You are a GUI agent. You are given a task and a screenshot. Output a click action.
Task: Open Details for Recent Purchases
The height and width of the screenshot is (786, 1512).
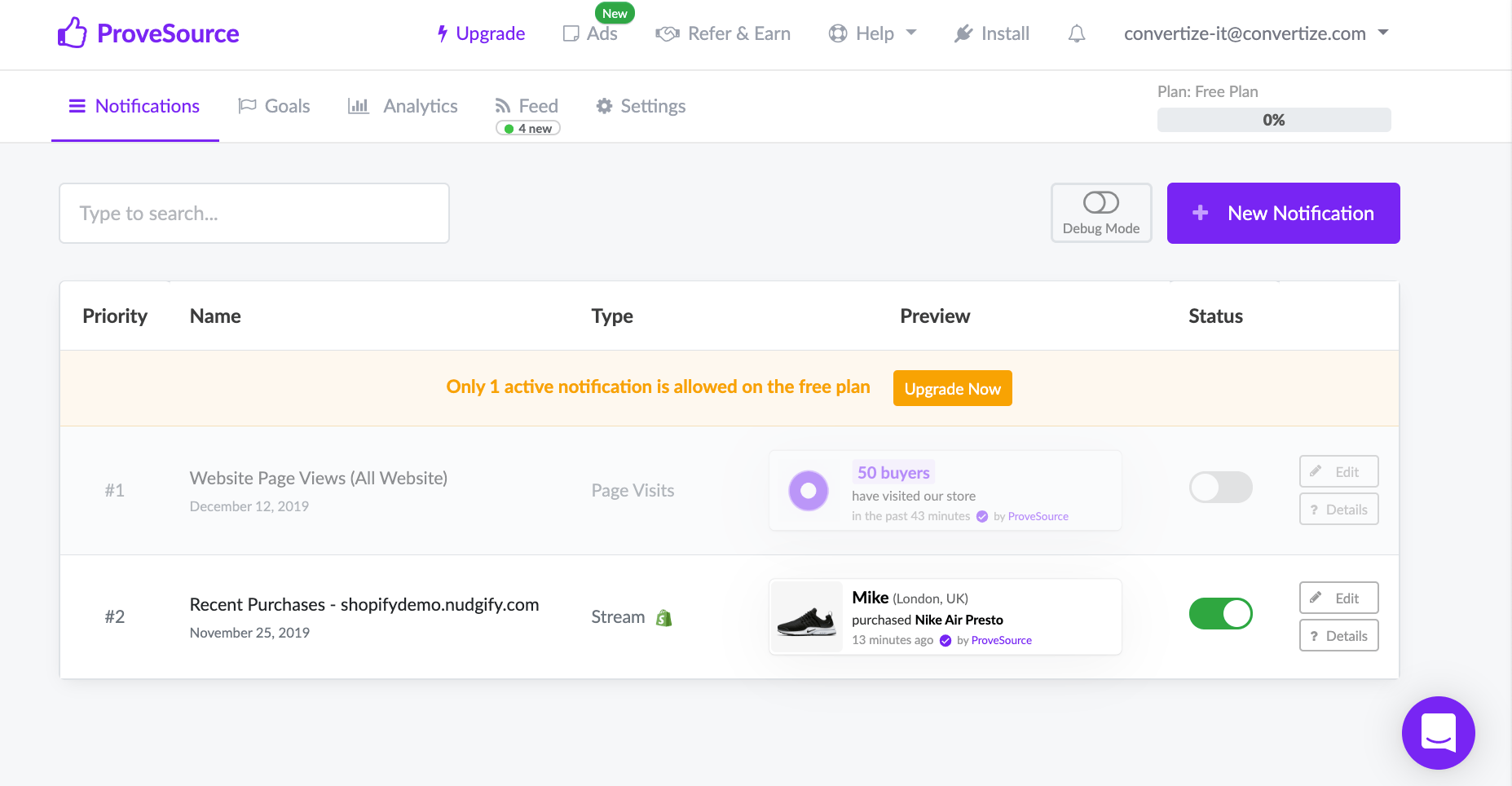coord(1339,636)
